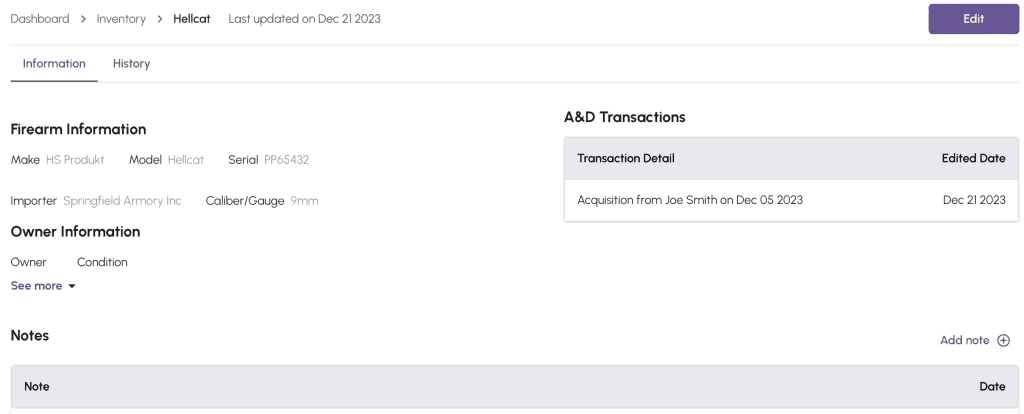Click the Transaction Detail column header
Image resolution: width=1024 pixels, height=414 pixels.
pyautogui.click(x=626, y=158)
